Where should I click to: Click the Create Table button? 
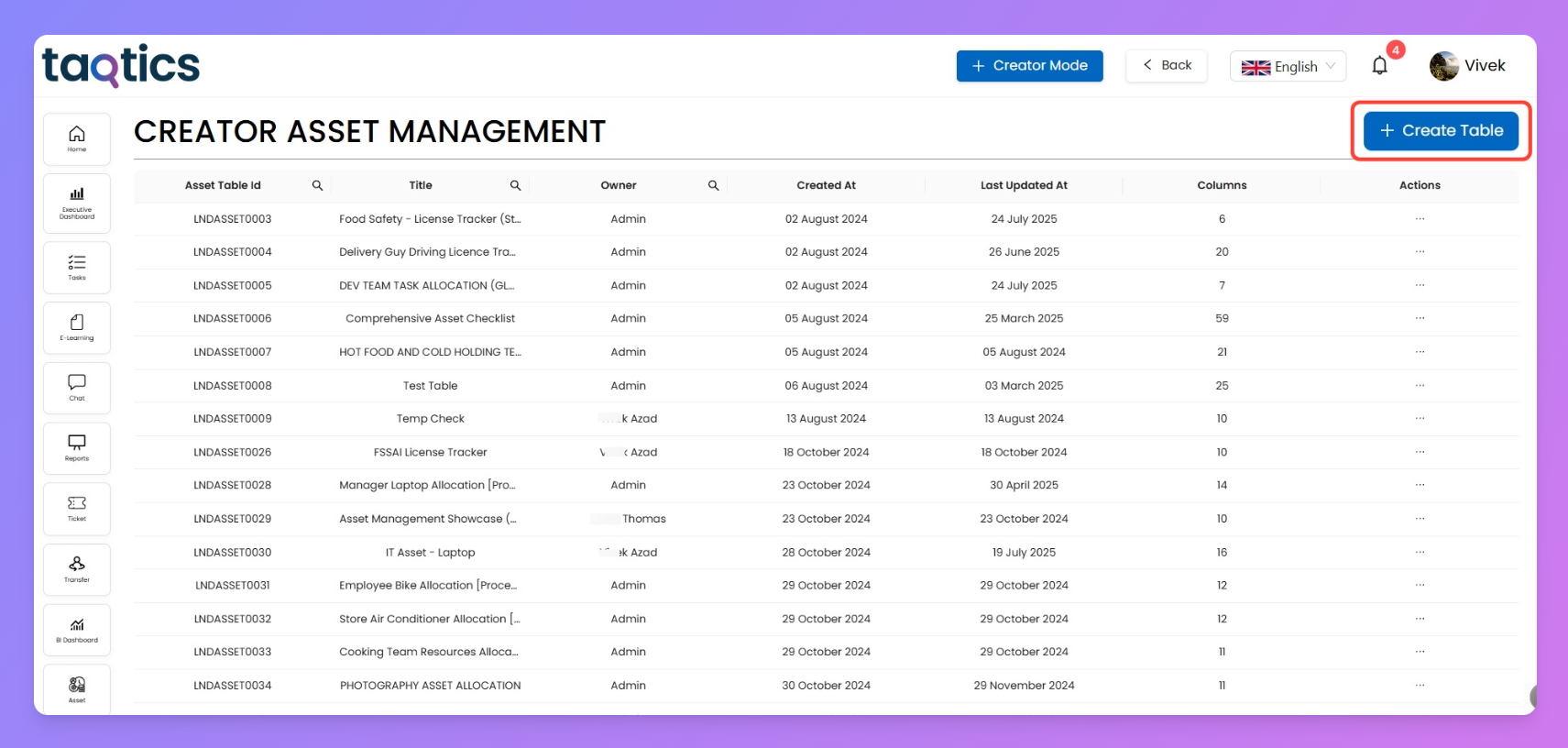point(1441,130)
